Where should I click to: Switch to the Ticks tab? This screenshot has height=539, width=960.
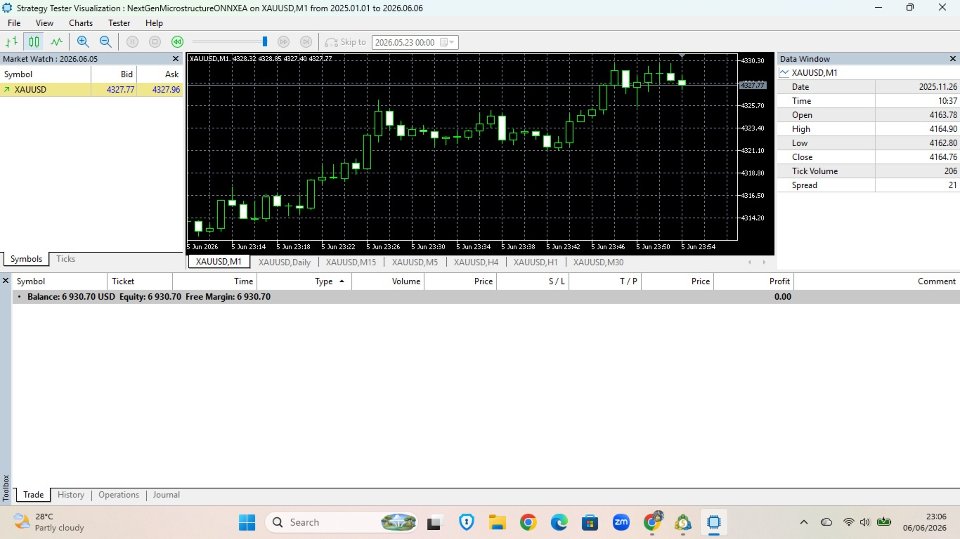66,259
